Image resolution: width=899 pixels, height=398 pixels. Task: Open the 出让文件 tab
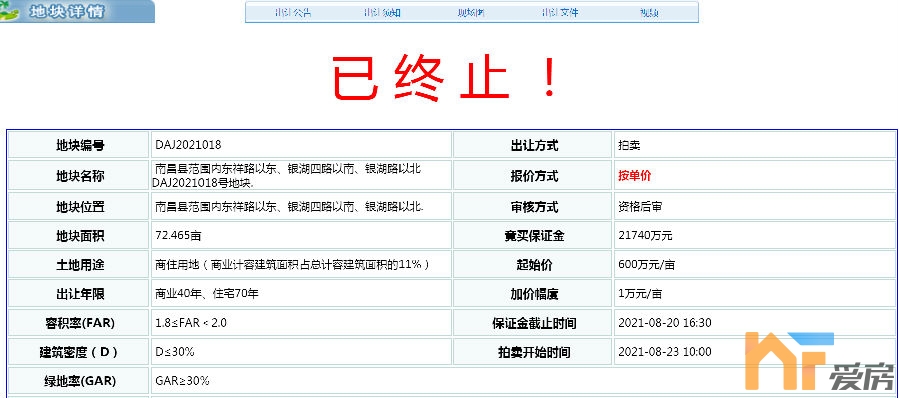[560, 13]
